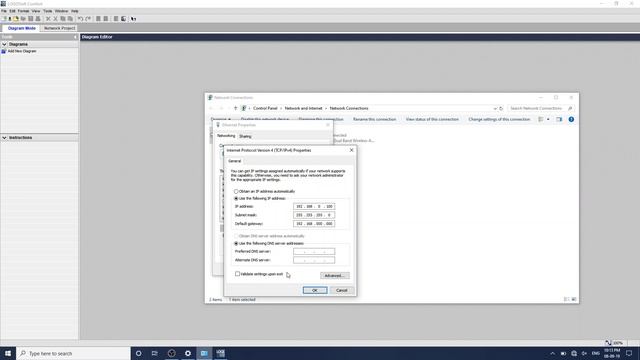Click the change view icon in Network Connections
Screen dimensions: 640x360
click(541, 119)
